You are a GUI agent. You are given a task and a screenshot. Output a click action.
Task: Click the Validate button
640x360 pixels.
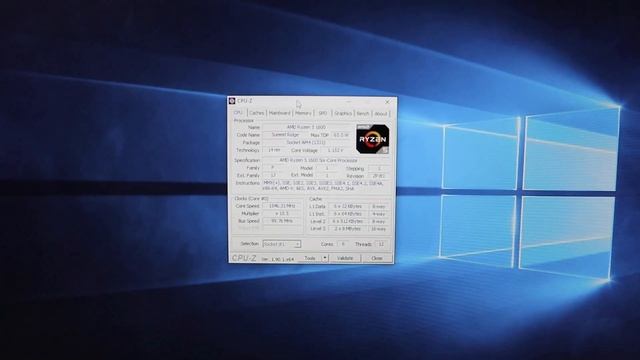345,258
